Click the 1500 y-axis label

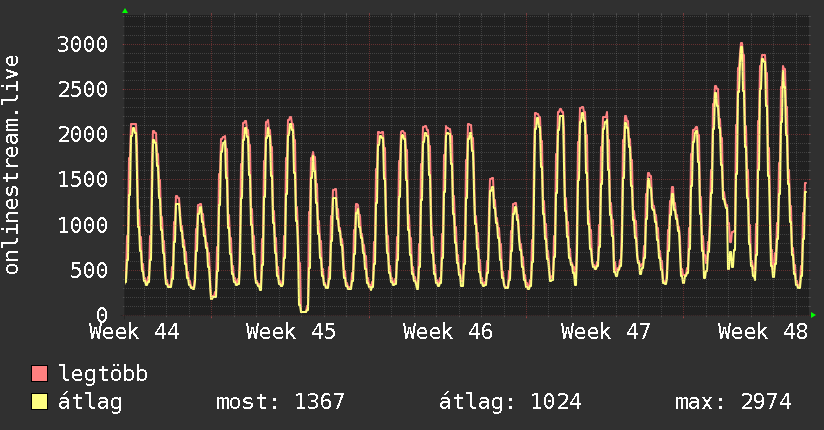(83, 180)
